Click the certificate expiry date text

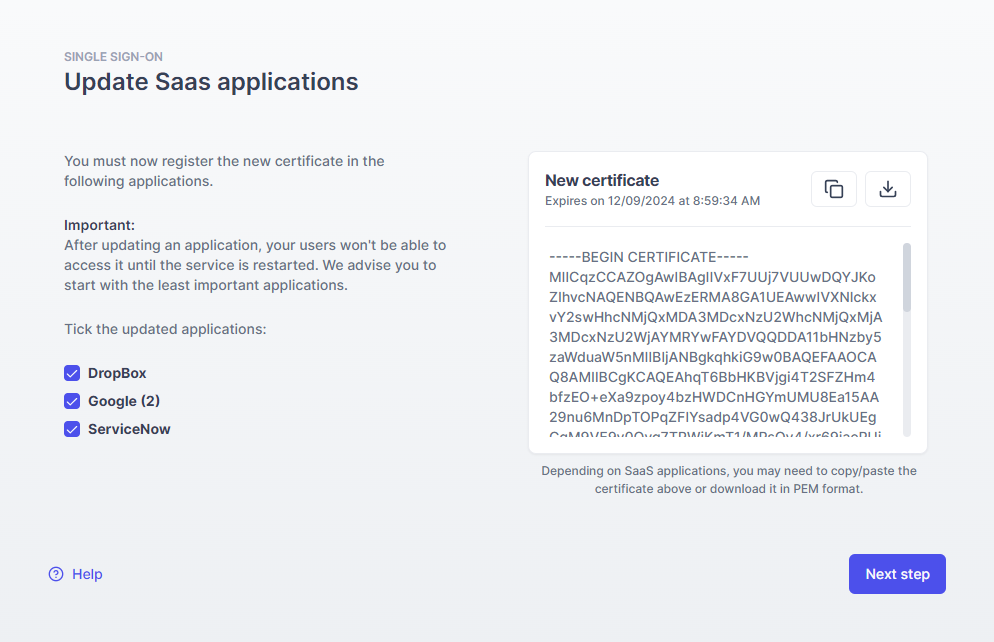652,201
